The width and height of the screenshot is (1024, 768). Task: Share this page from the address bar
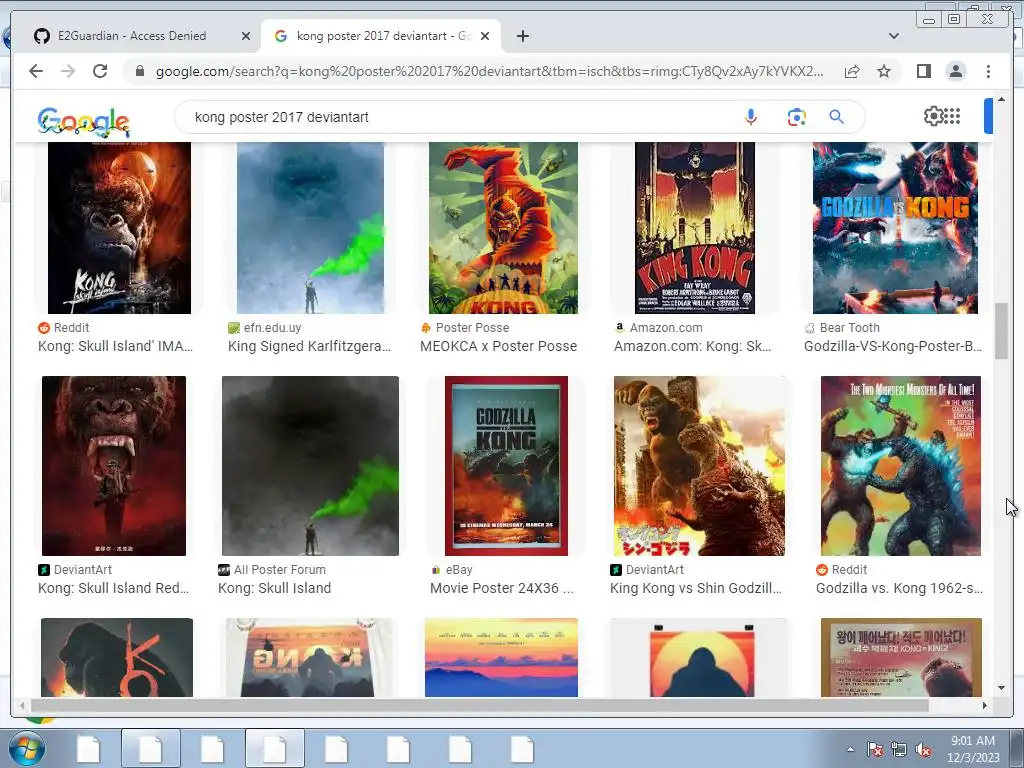852,71
